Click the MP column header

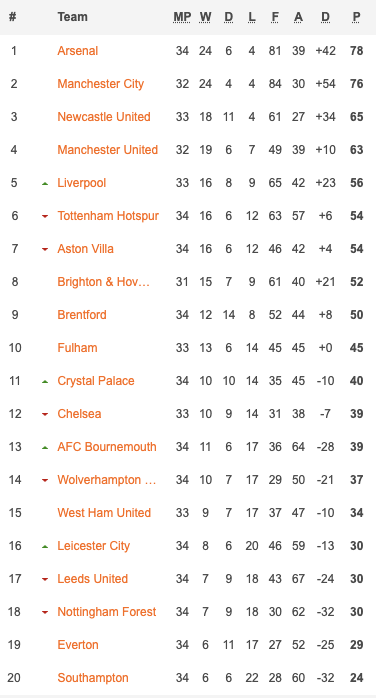point(182,17)
